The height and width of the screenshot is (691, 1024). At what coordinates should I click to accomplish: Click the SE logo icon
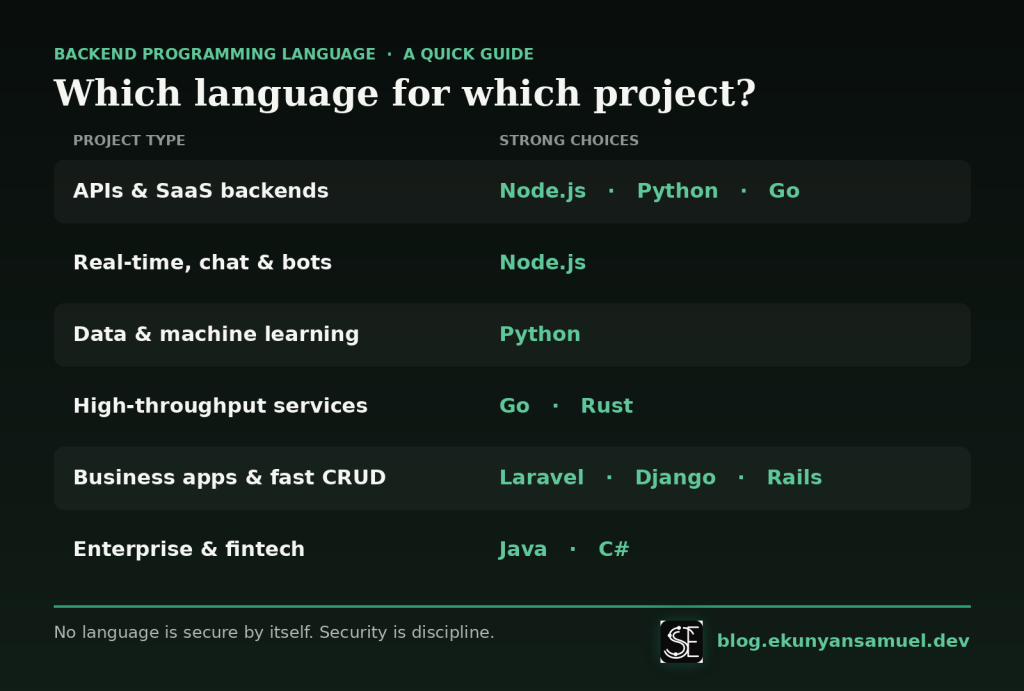681,641
